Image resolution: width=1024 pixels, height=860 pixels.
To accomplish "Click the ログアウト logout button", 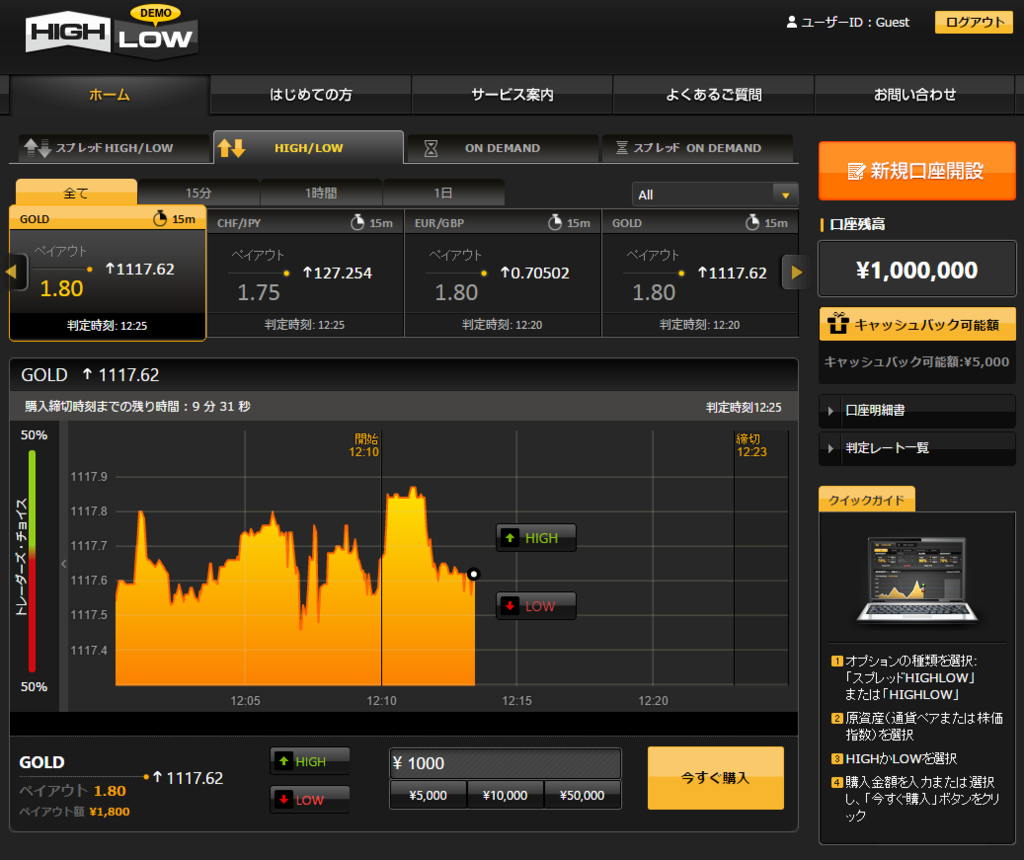I will click(x=974, y=22).
